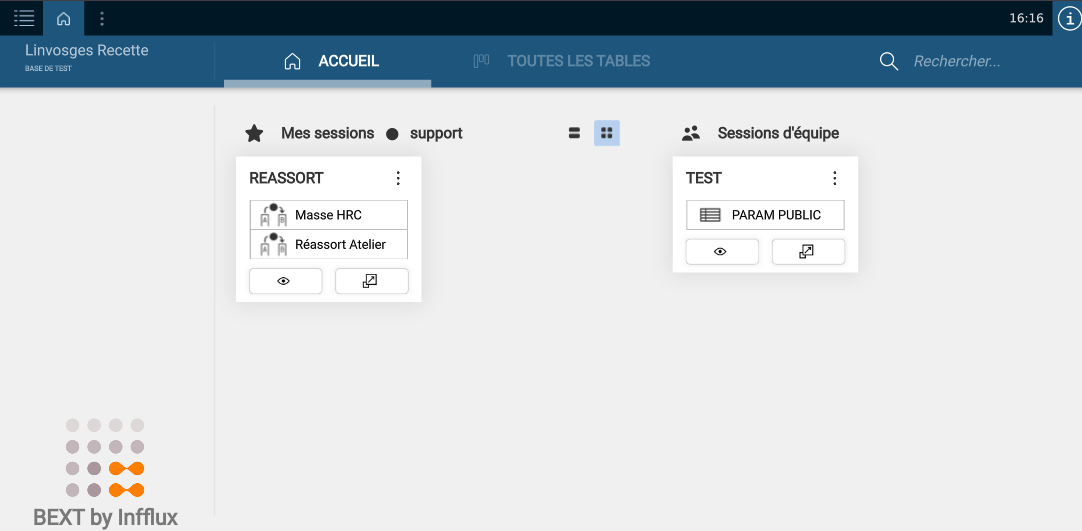Switch to grid view layout icon
The image size is (1082, 531).
click(606, 133)
